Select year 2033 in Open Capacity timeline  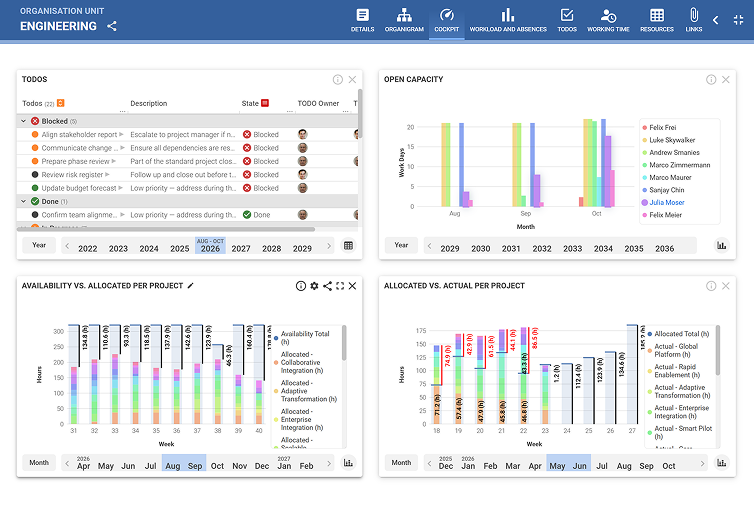click(x=572, y=249)
